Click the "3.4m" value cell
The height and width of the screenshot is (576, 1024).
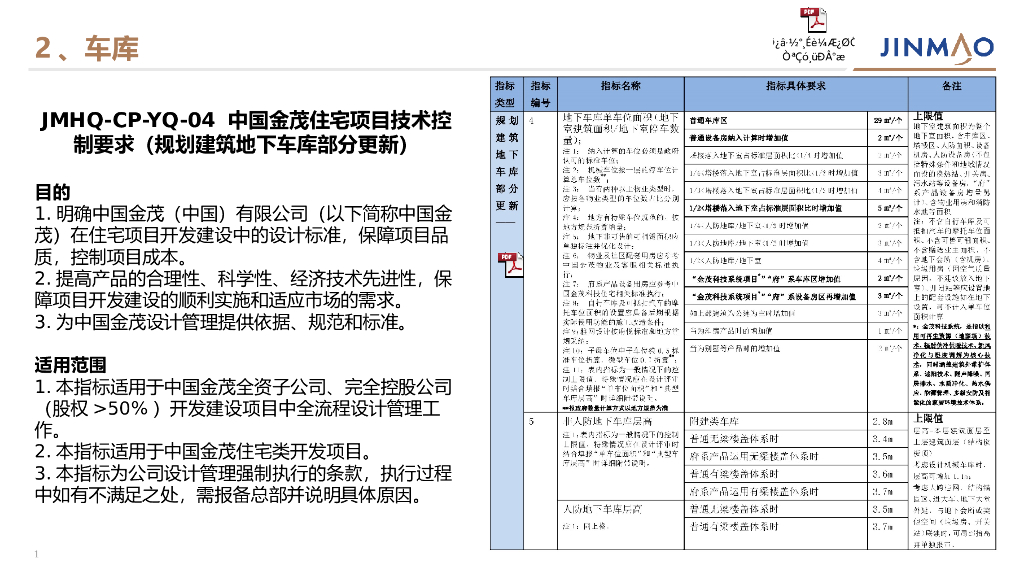click(x=888, y=439)
